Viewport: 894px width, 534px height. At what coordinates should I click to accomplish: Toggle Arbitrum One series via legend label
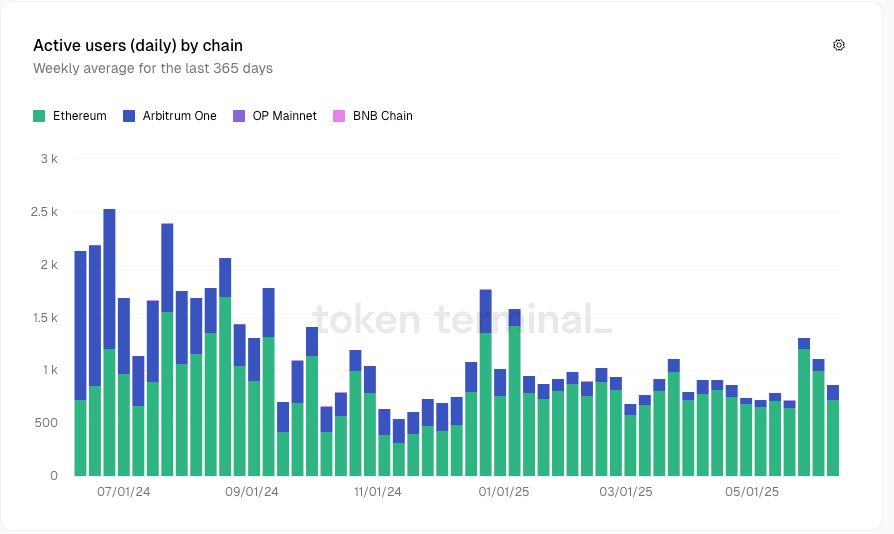178,116
